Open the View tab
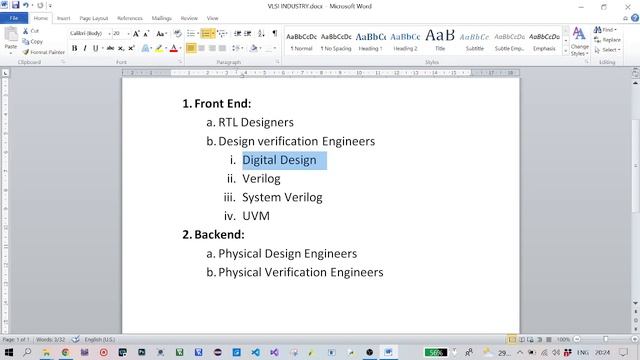640x360 pixels. (212, 18)
